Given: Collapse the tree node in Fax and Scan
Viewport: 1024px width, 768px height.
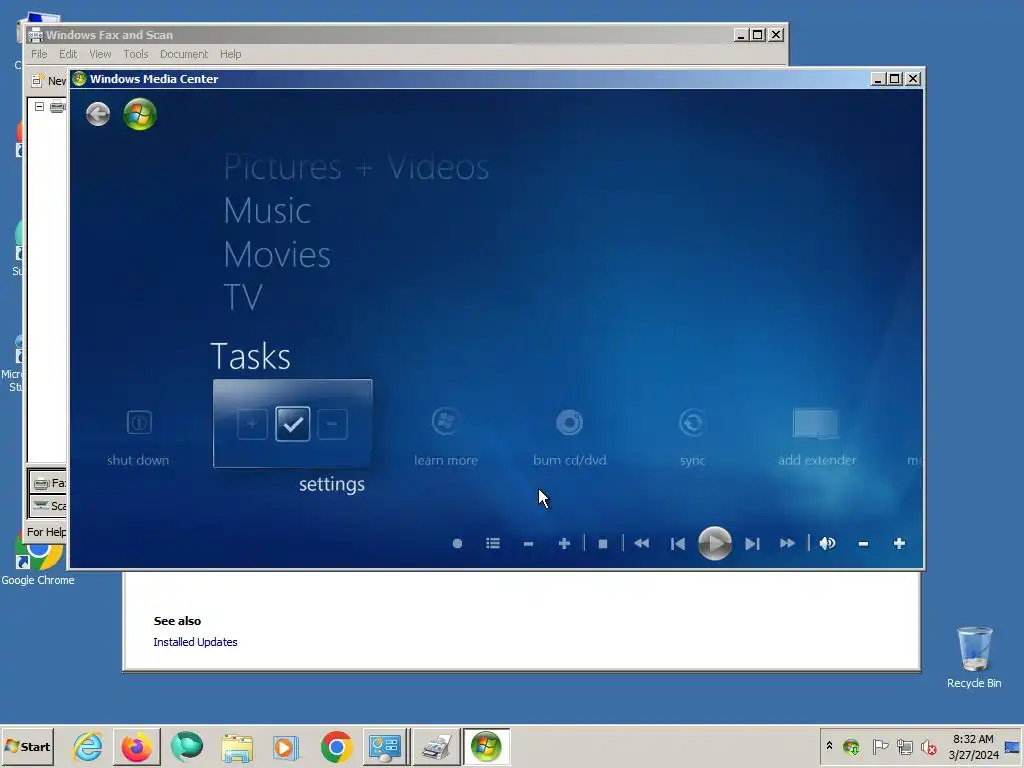Looking at the screenshot, I should pyautogui.click(x=39, y=106).
